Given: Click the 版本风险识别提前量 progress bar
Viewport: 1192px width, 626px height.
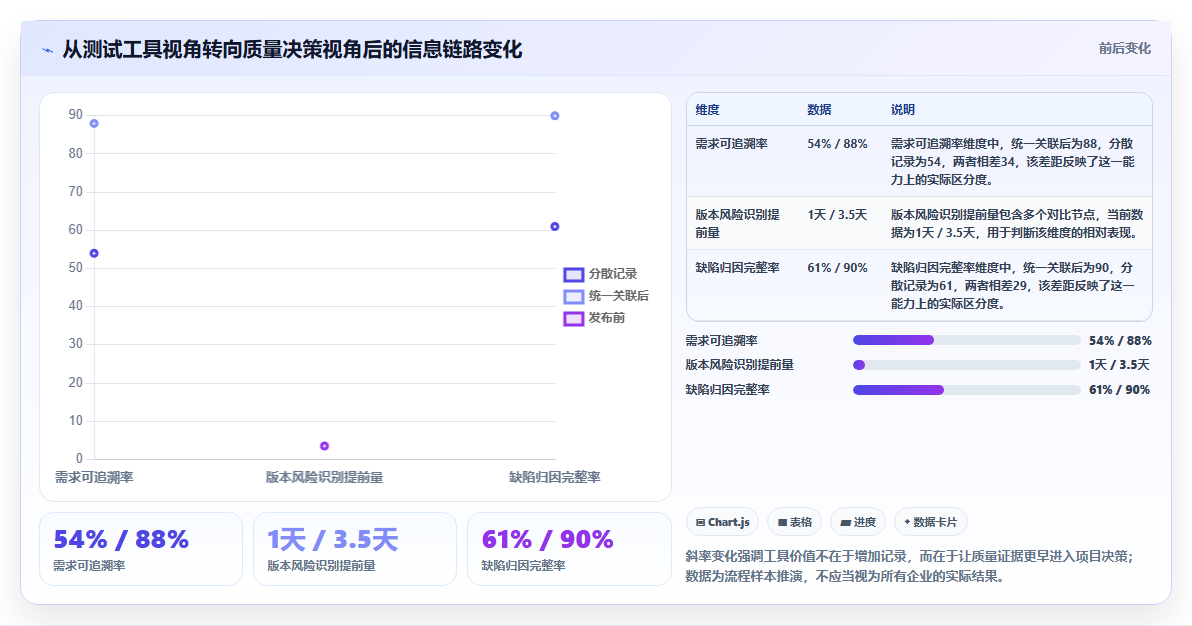Looking at the screenshot, I should (966, 365).
